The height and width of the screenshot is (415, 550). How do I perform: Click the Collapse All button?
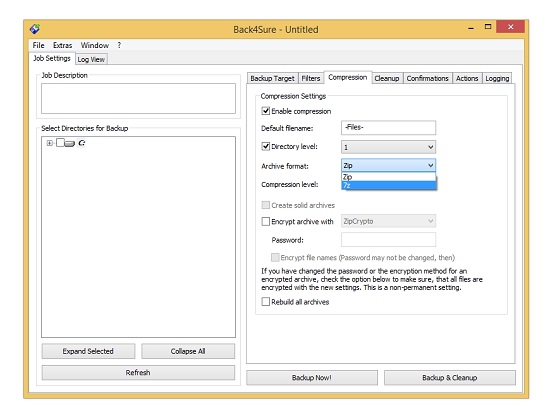[188, 351]
